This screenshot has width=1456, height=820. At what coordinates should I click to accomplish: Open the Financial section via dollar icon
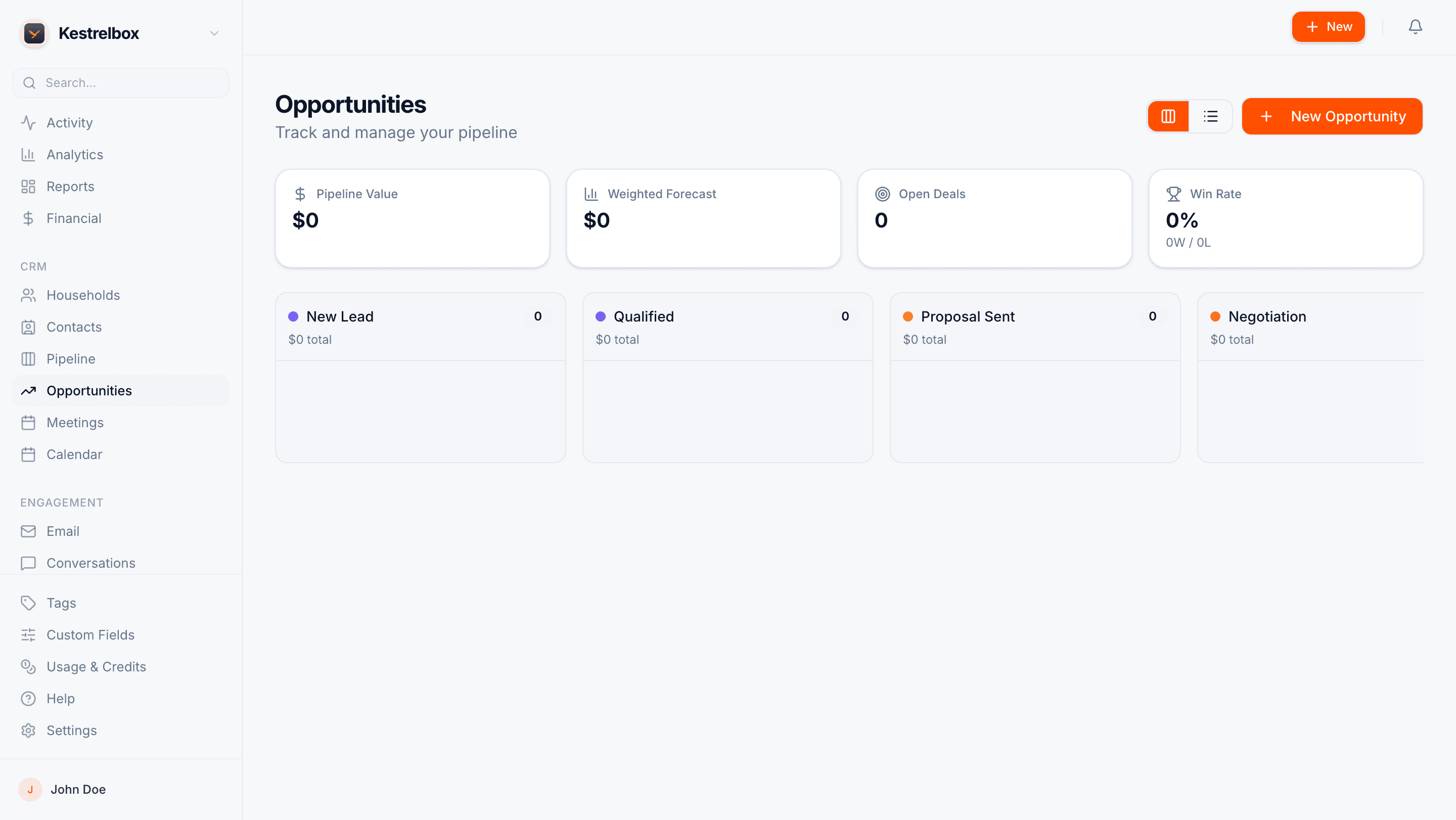[x=29, y=218]
